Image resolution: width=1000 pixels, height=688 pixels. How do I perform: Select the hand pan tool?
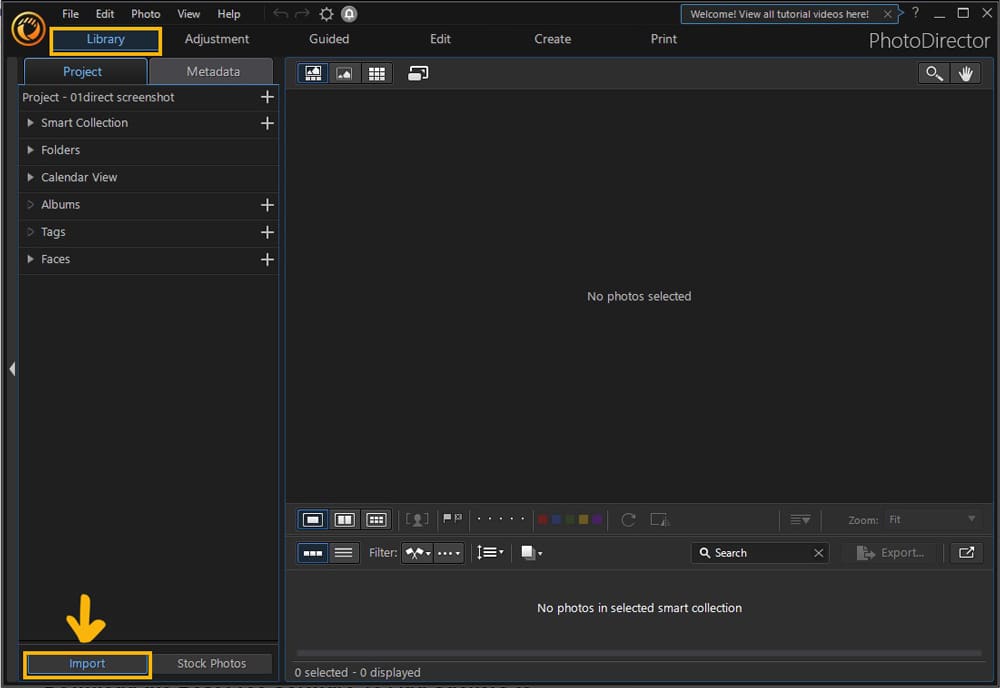coord(966,73)
